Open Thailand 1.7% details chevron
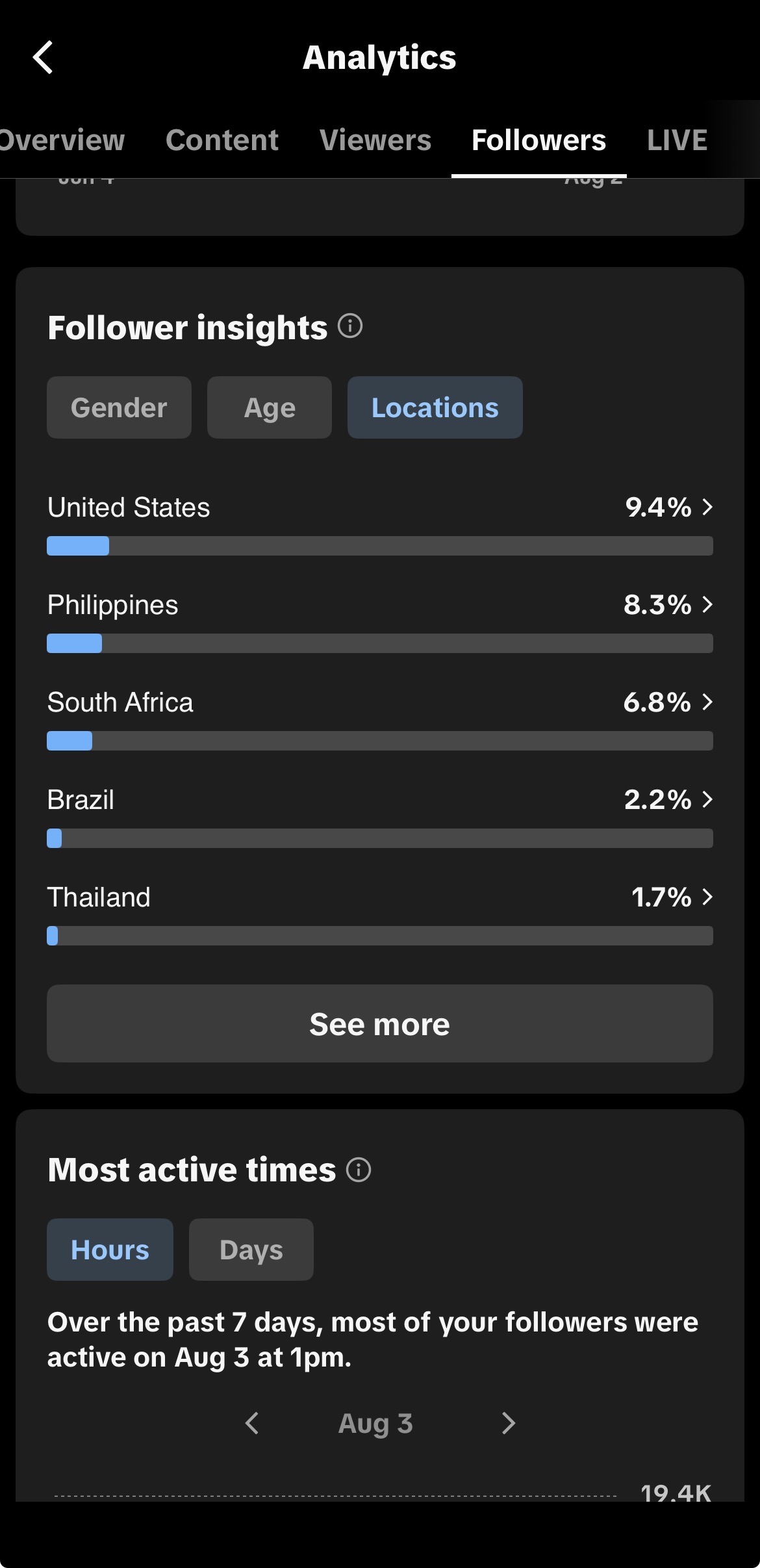This screenshot has width=760, height=1568. point(707,897)
